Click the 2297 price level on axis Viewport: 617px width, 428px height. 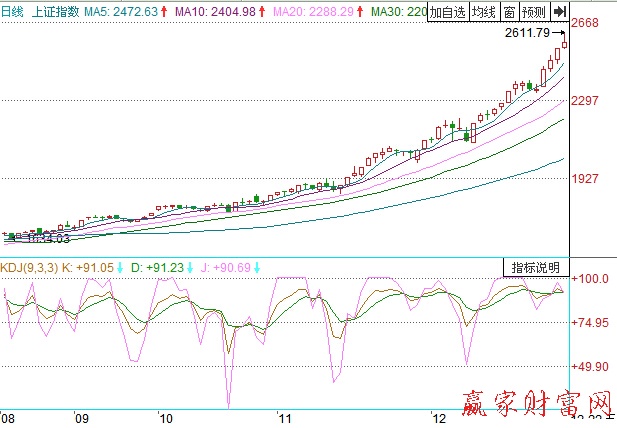587,101
